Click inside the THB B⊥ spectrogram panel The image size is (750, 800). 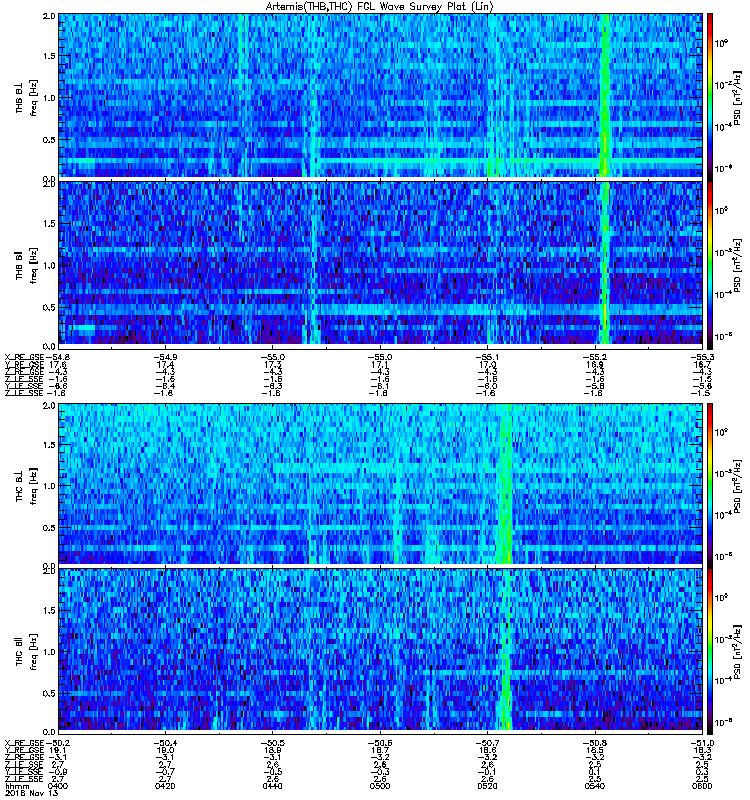click(380, 96)
